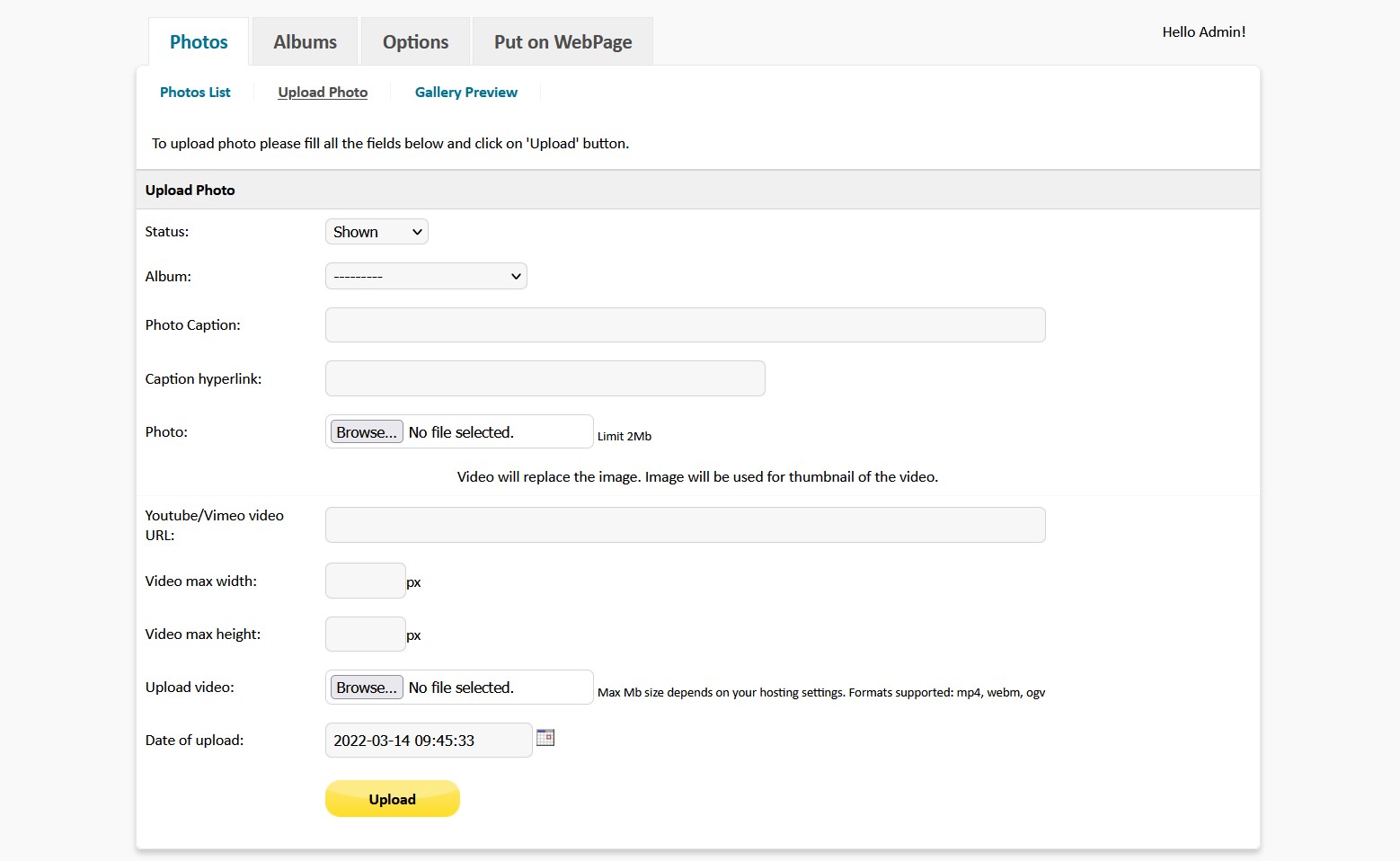Switch to the Albums tab
The height and width of the screenshot is (861, 1400).
point(305,40)
